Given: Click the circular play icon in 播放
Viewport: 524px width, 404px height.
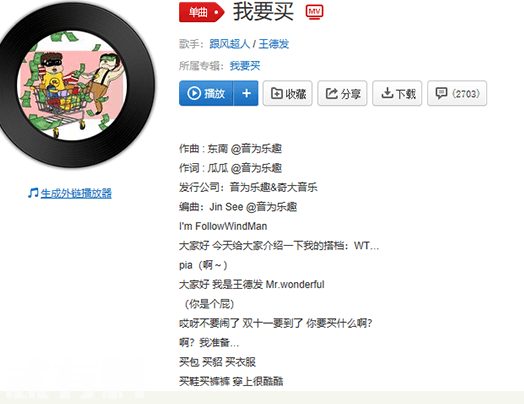Looking at the screenshot, I should [x=194, y=93].
